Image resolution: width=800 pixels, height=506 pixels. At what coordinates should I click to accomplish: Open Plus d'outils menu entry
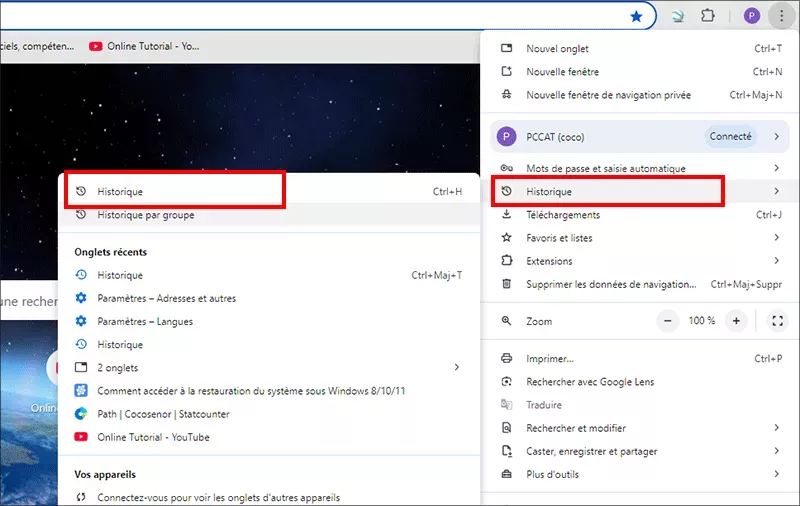(x=640, y=474)
